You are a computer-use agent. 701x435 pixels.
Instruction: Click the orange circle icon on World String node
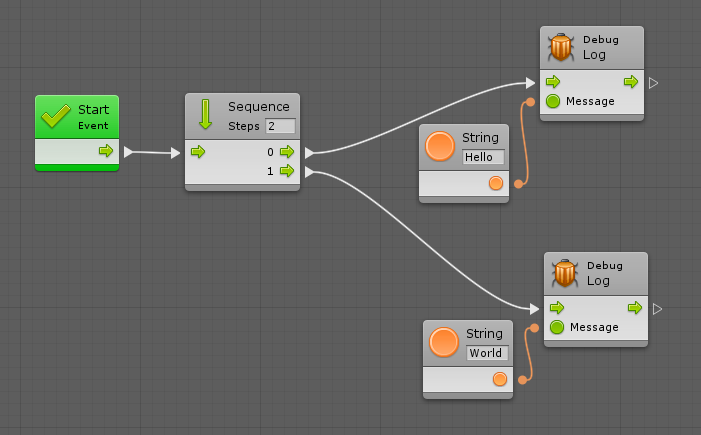444,342
